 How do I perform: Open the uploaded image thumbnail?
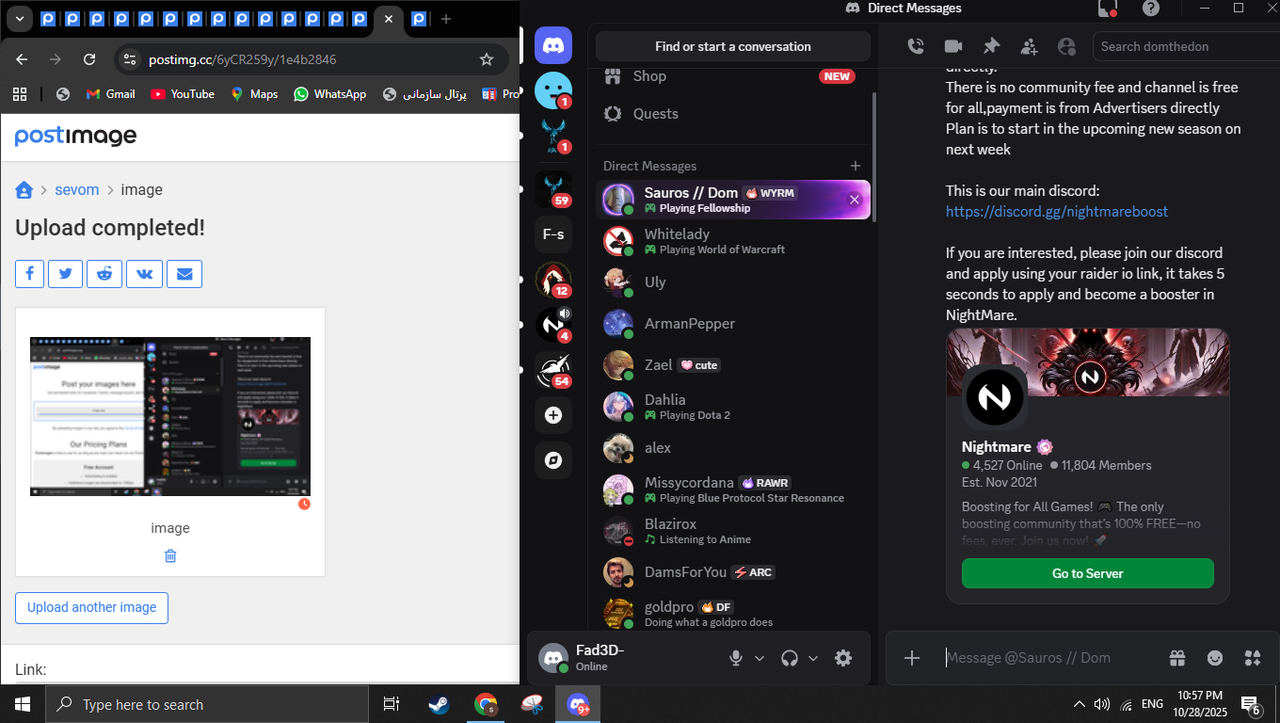[x=170, y=416]
